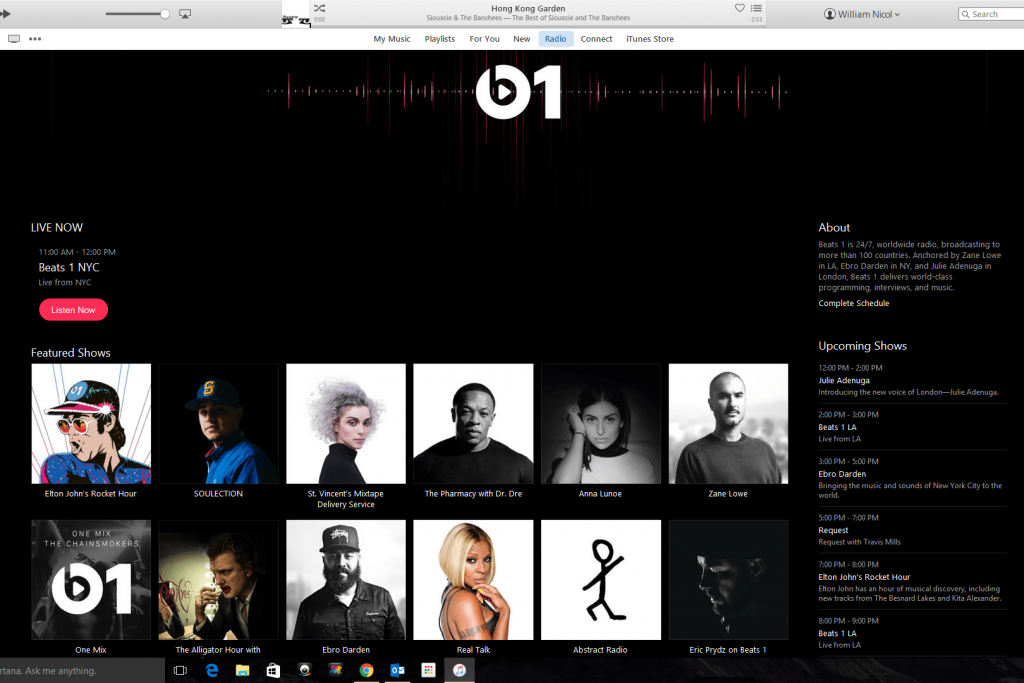Select Elton John's Rocket Hour upcoming listing
The image size is (1024, 683).
coord(864,577)
